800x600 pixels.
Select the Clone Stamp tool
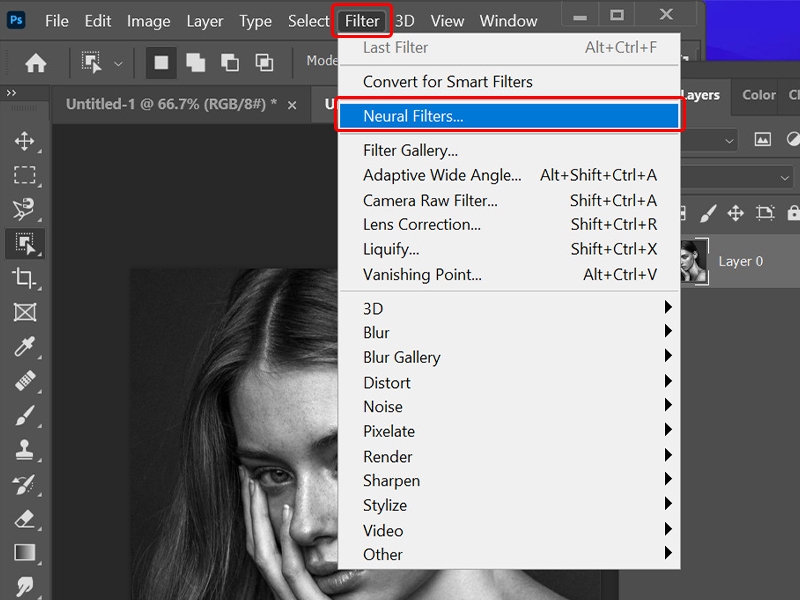pos(24,450)
